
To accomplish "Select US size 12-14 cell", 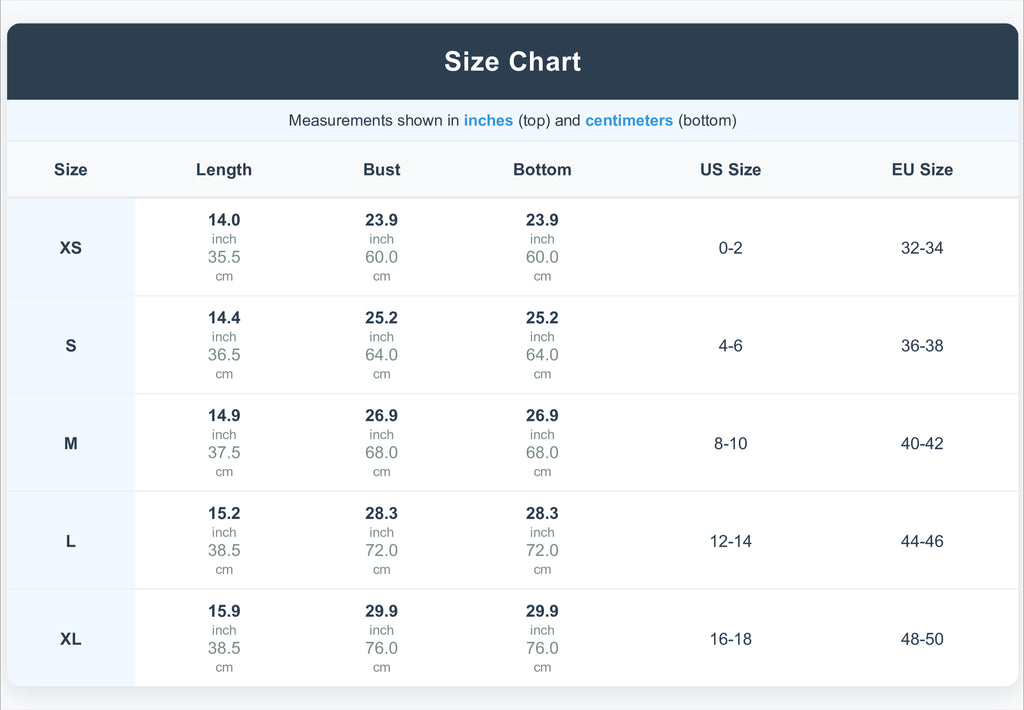I will tap(730, 541).
